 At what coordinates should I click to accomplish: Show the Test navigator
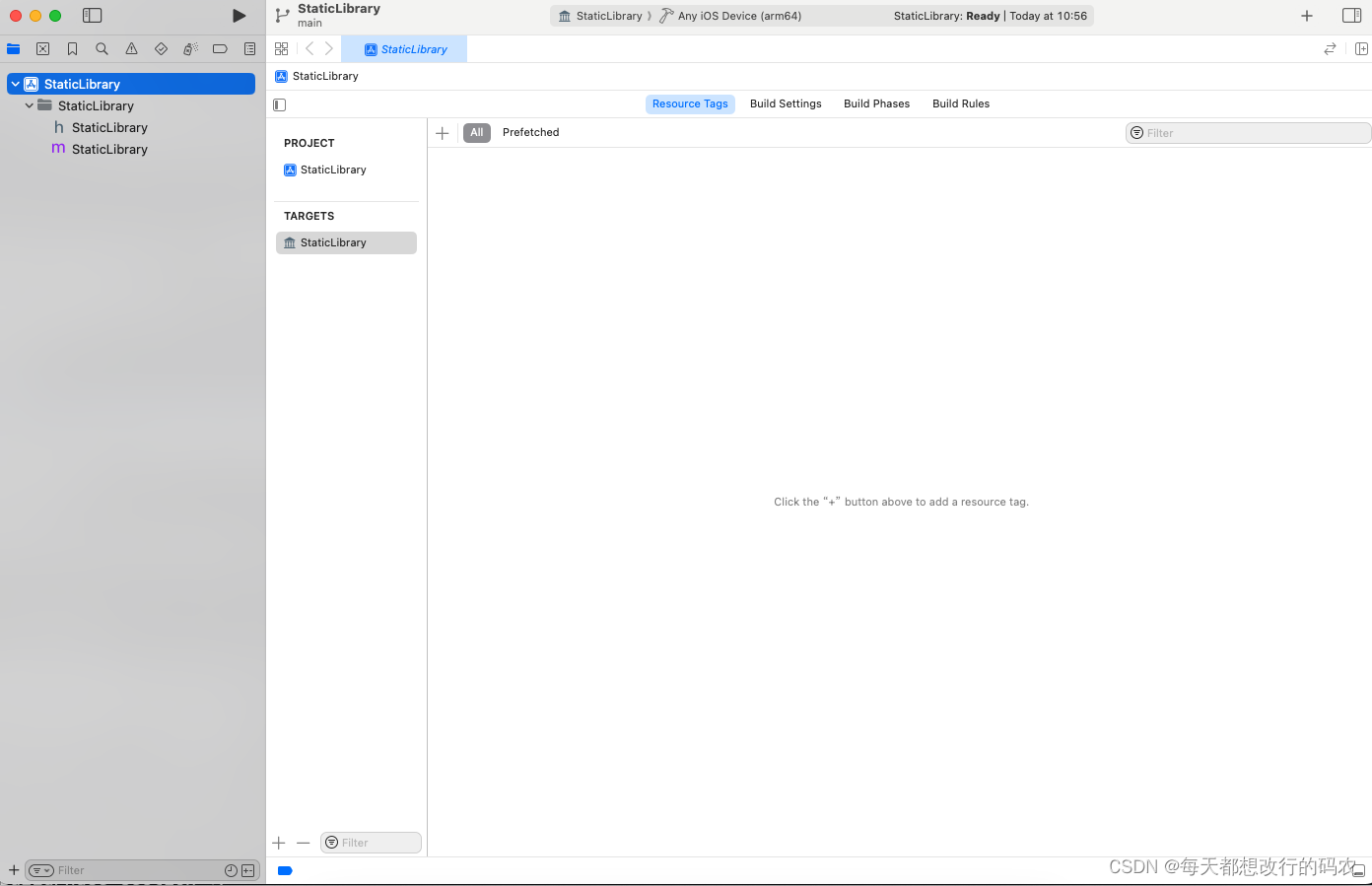[161, 48]
